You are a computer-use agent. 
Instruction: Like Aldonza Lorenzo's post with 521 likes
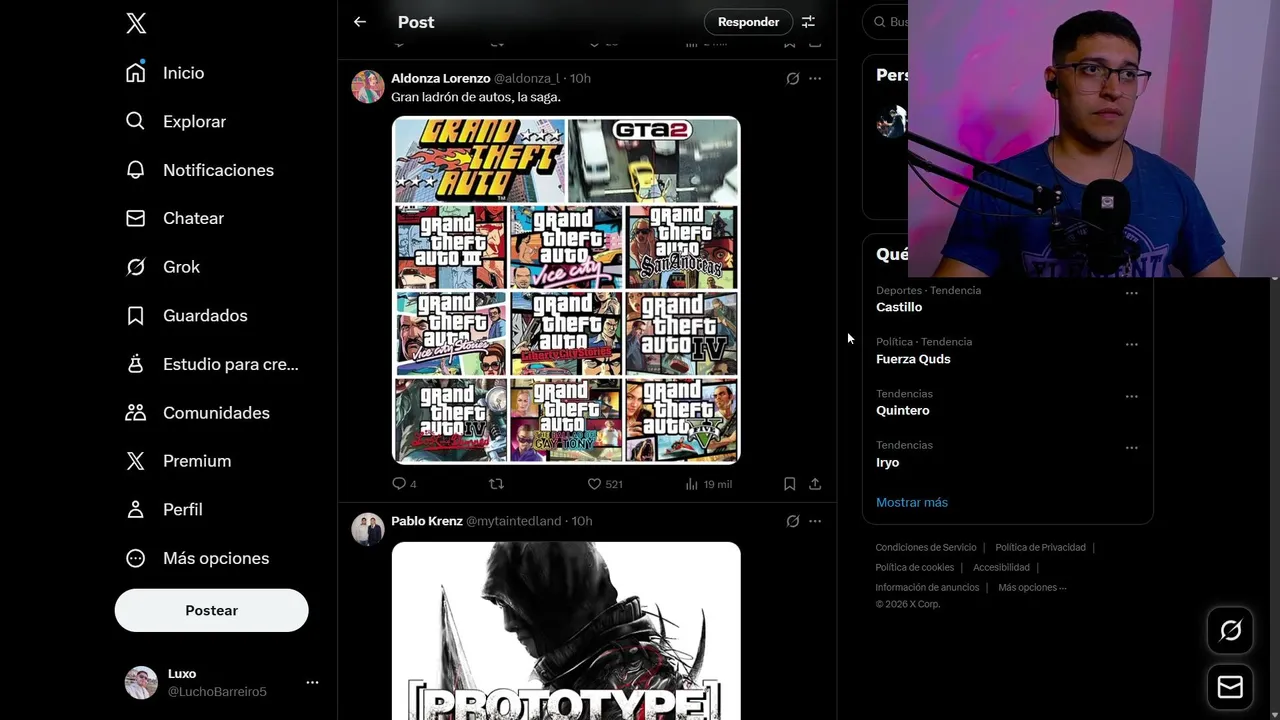point(604,484)
